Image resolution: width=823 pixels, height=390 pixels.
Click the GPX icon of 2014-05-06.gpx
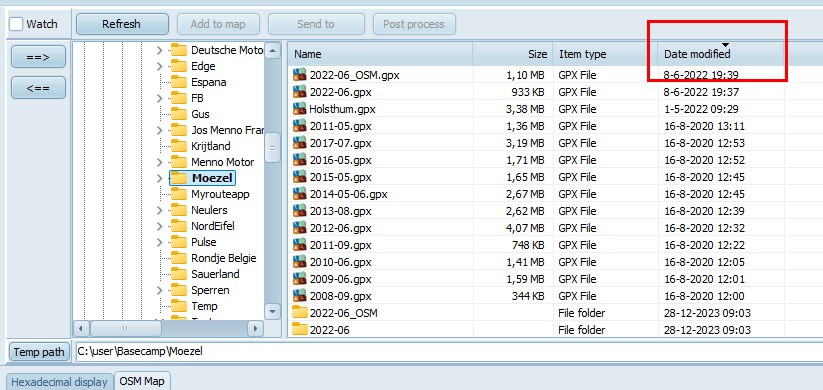pos(300,194)
